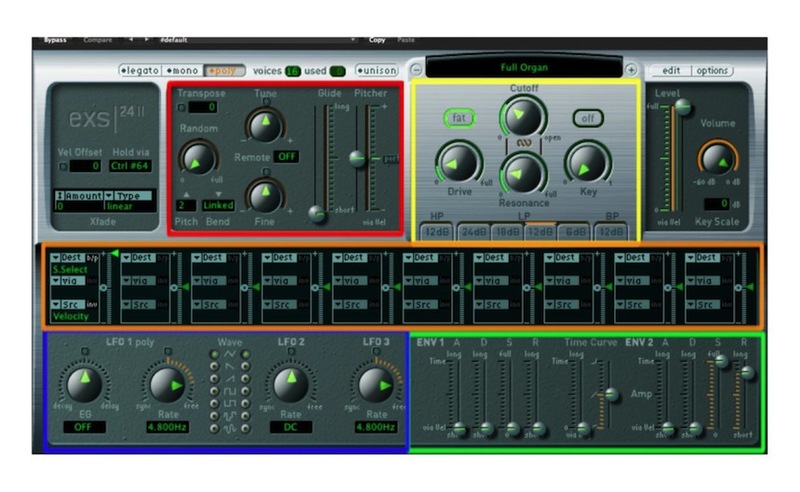Screen dimensions: 800x492
Task: Turn on the filter off switch
Action: coord(587,118)
